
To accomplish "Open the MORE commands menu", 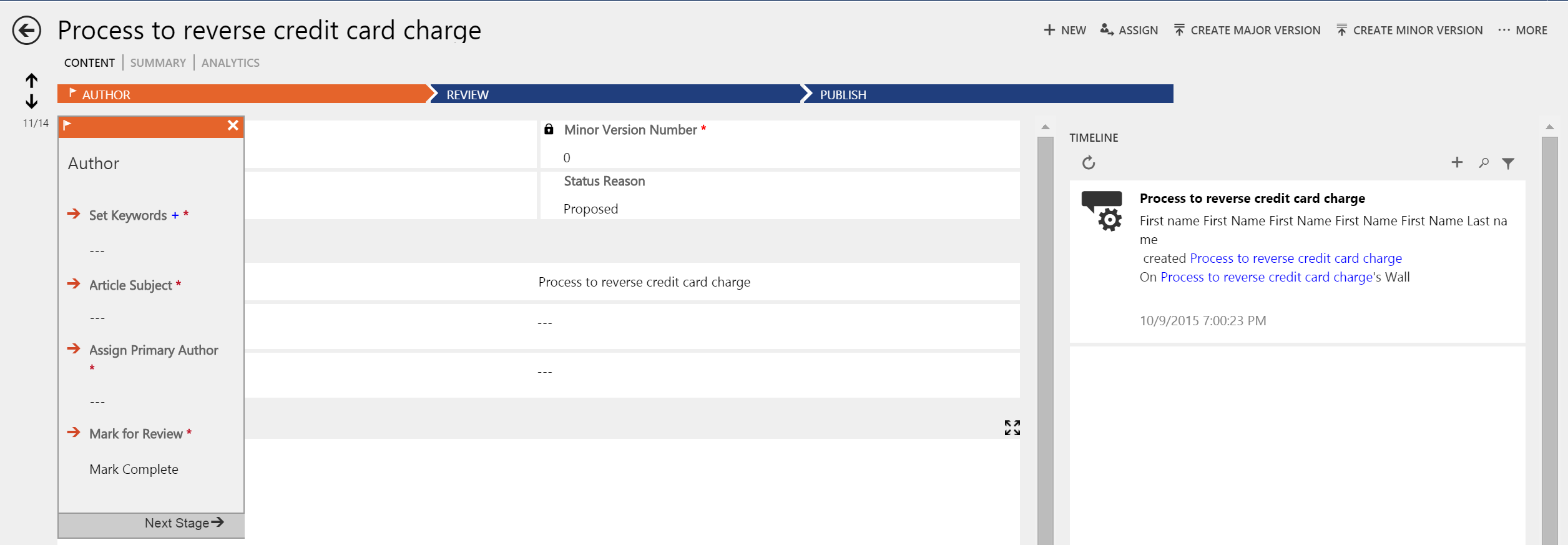I will pos(1522,31).
